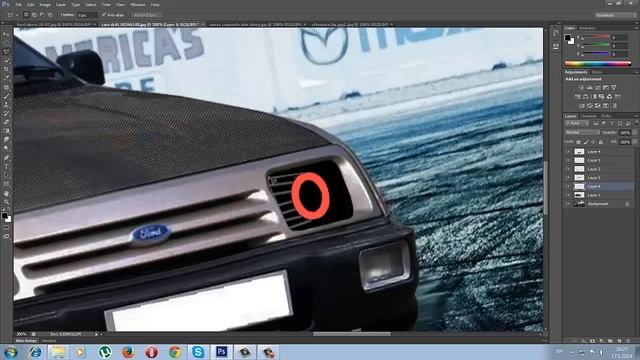Toggle visibility of Layer 2
The width and height of the screenshot is (640, 360).
pyautogui.click(x=567, y=169)
